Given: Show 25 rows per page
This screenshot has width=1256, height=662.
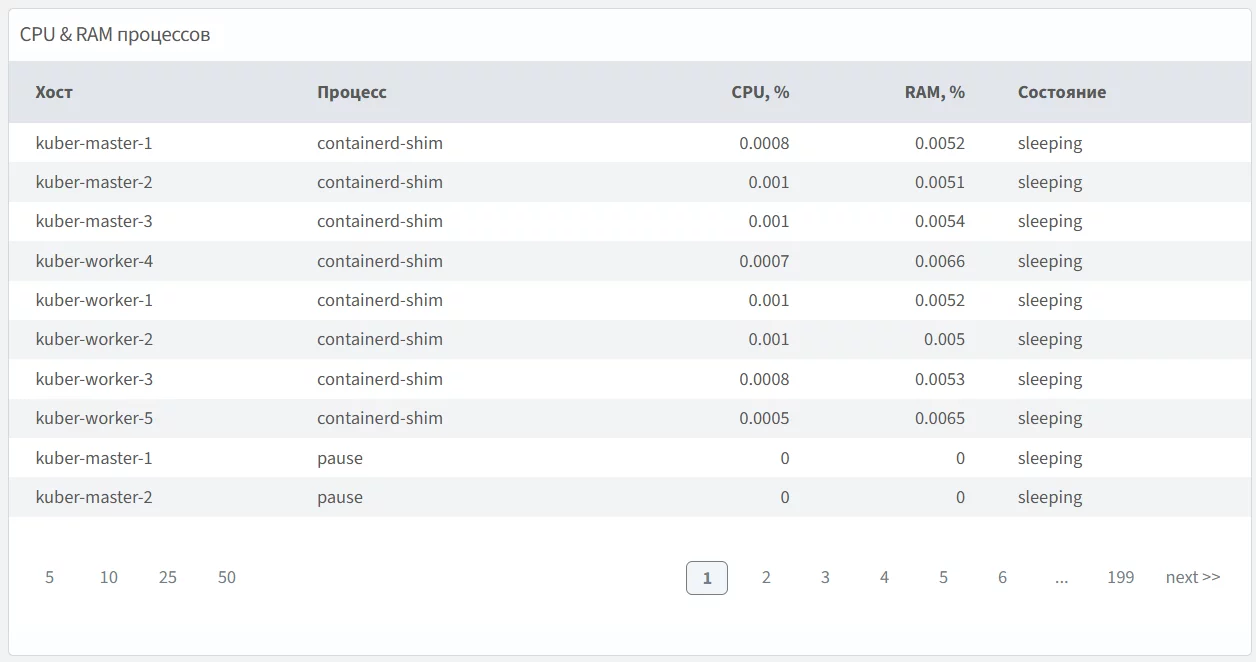Looking at the screenshot, I should pos(168,577).
